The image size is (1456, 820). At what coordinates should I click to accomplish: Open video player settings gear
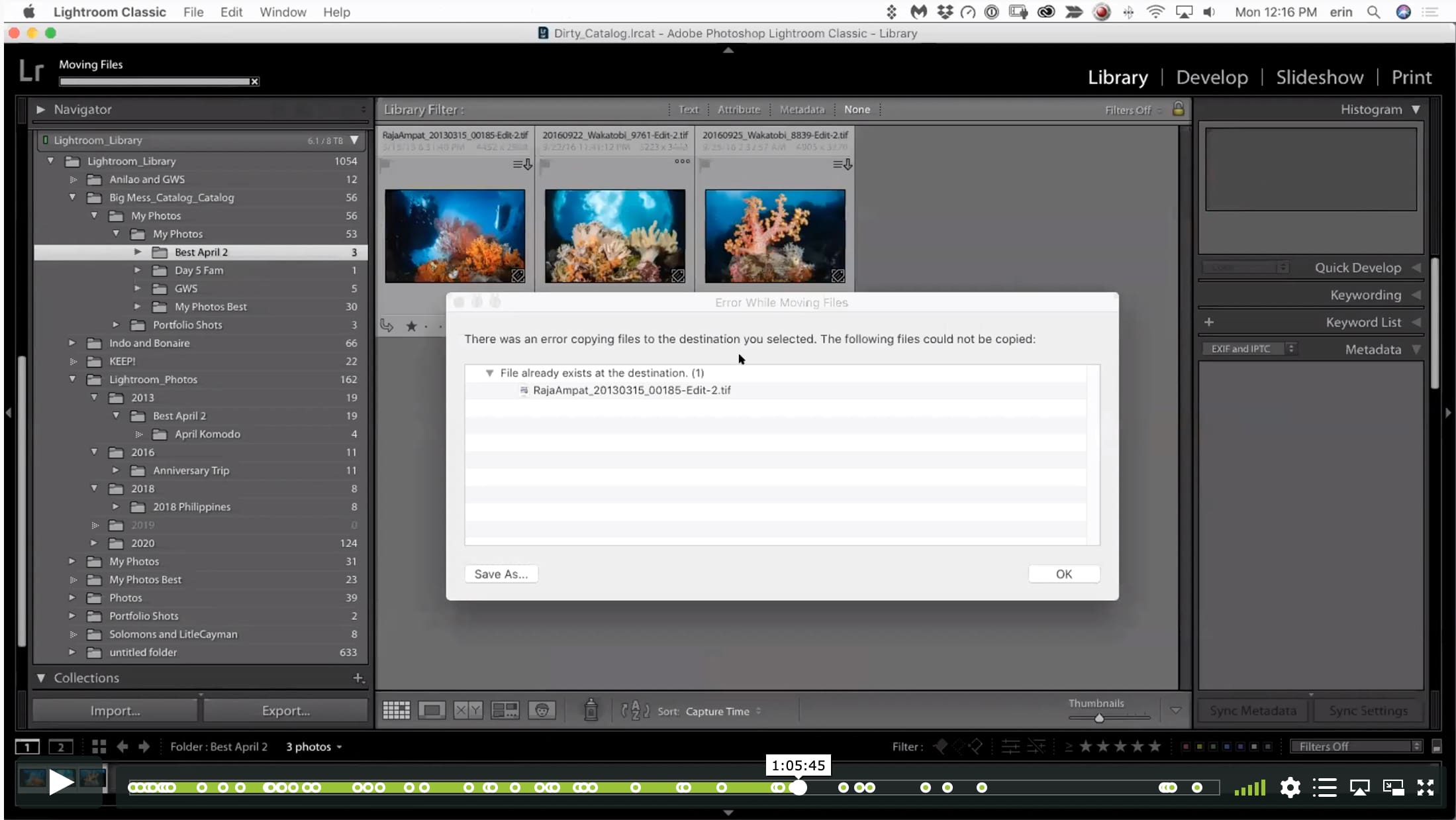pyautogui.click(x=1290, y=788)
